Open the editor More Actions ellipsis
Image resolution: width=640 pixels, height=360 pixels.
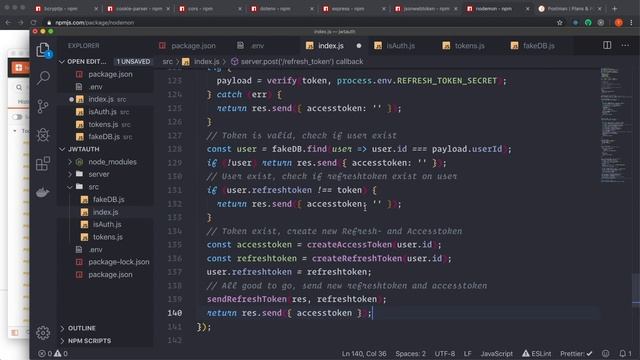coord(625,45)
